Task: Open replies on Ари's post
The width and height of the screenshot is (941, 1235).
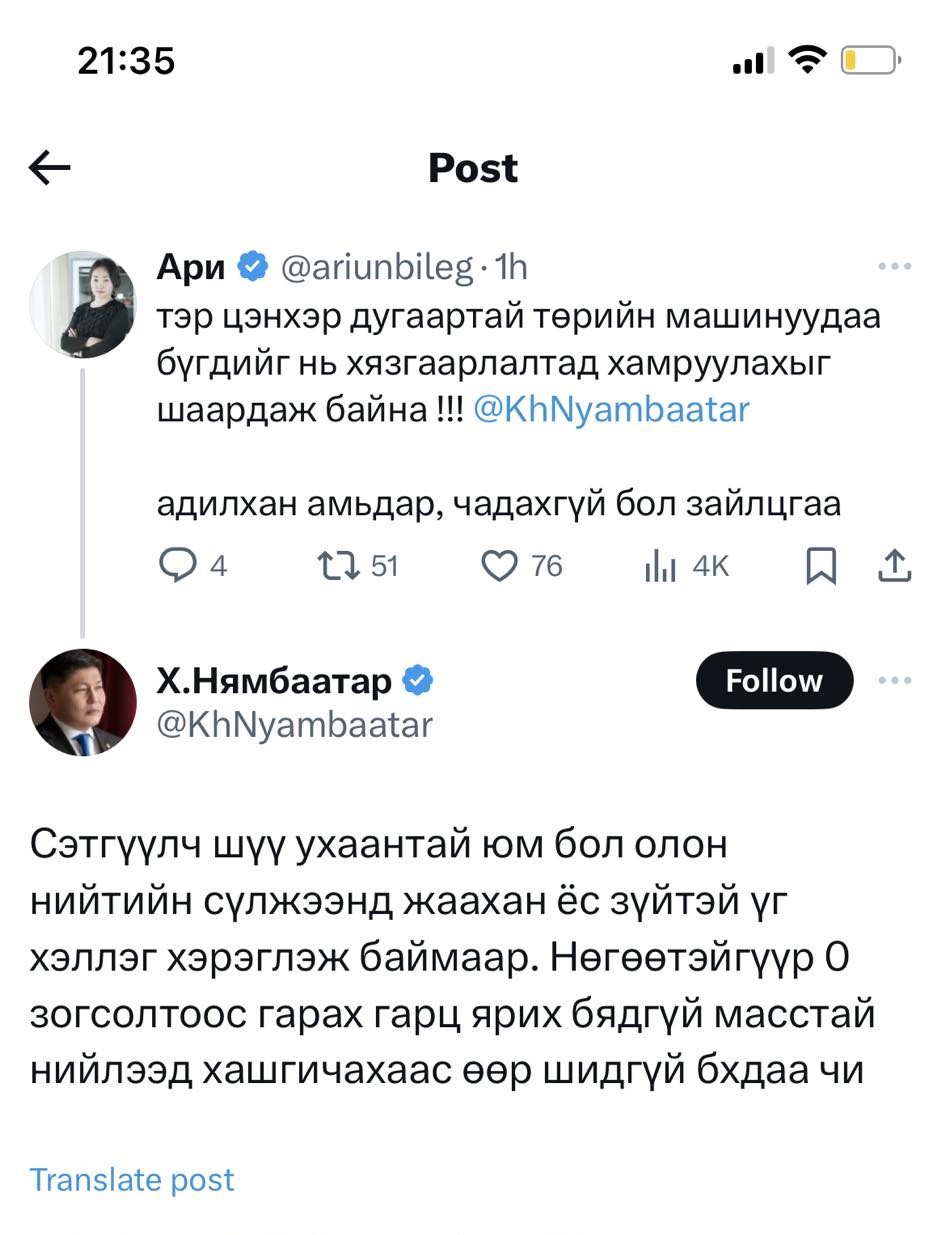Action: (179, 567)
